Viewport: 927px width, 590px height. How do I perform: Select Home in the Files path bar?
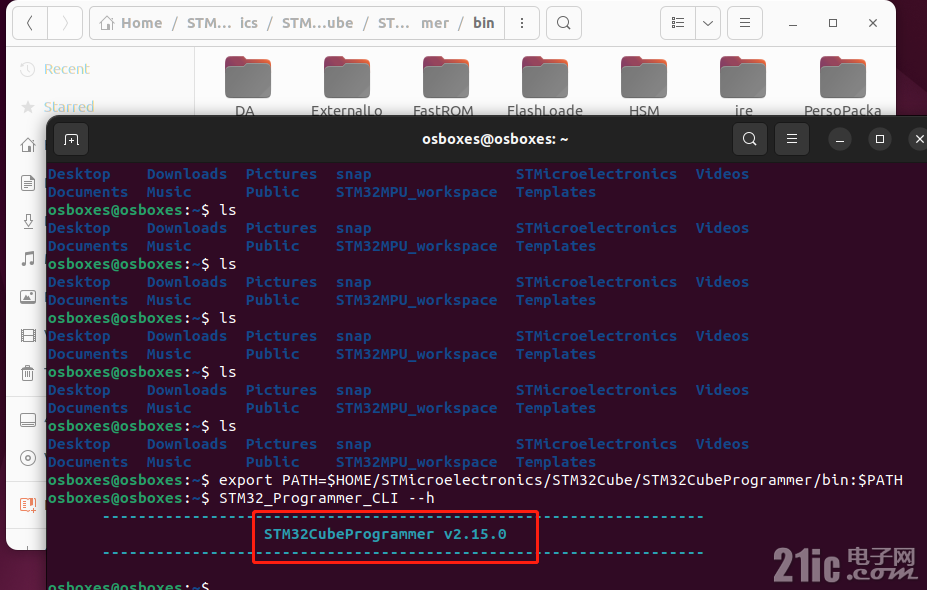click(x=131, y=23)
